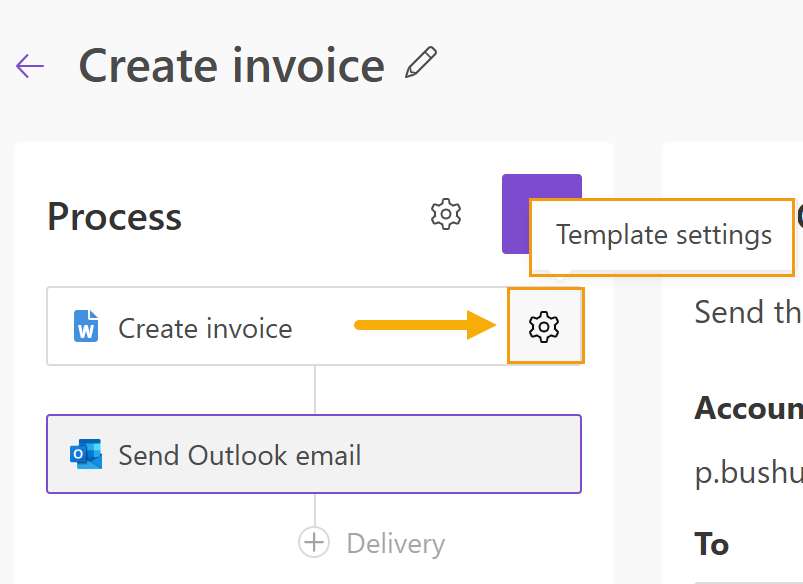This screenshot has width=803, height=584.
Task: Click the account email starting with p.bushu
Action: 742,471
